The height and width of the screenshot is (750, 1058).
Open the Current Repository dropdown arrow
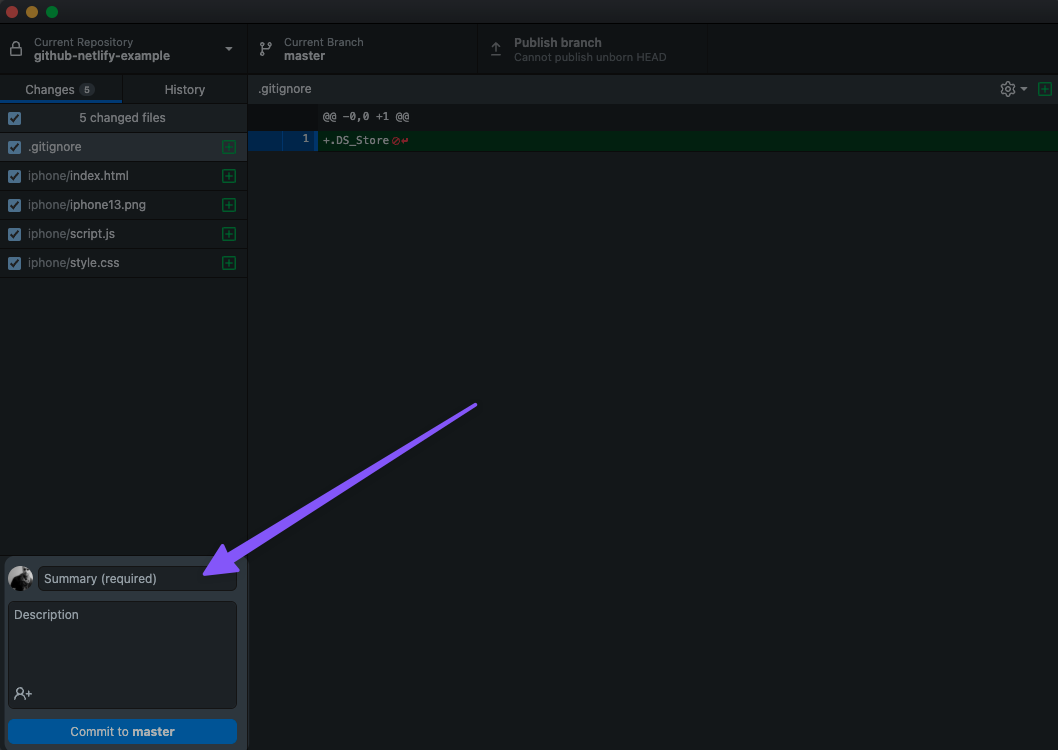(229, 49)
